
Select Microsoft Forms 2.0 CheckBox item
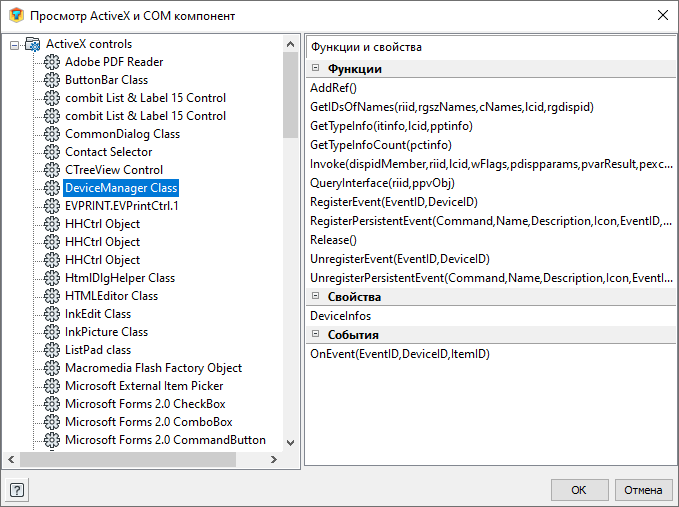(x=145, y=404)
